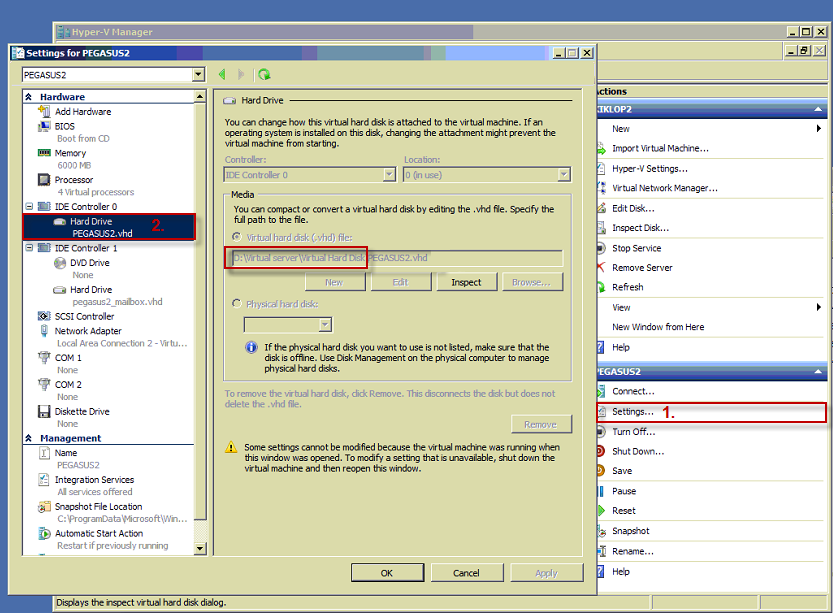Choose Rename in PEGASUS2 actions
Image resolution: width=833 pixels, height=613 pixels.
[633, 551]
